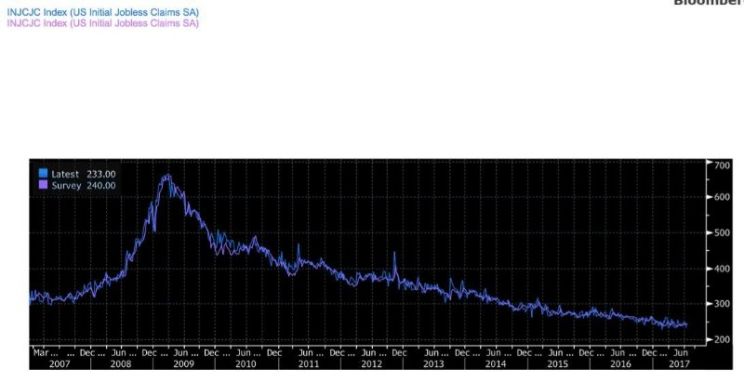Click the 700 y-axis tick label

[x=723, y=165]
